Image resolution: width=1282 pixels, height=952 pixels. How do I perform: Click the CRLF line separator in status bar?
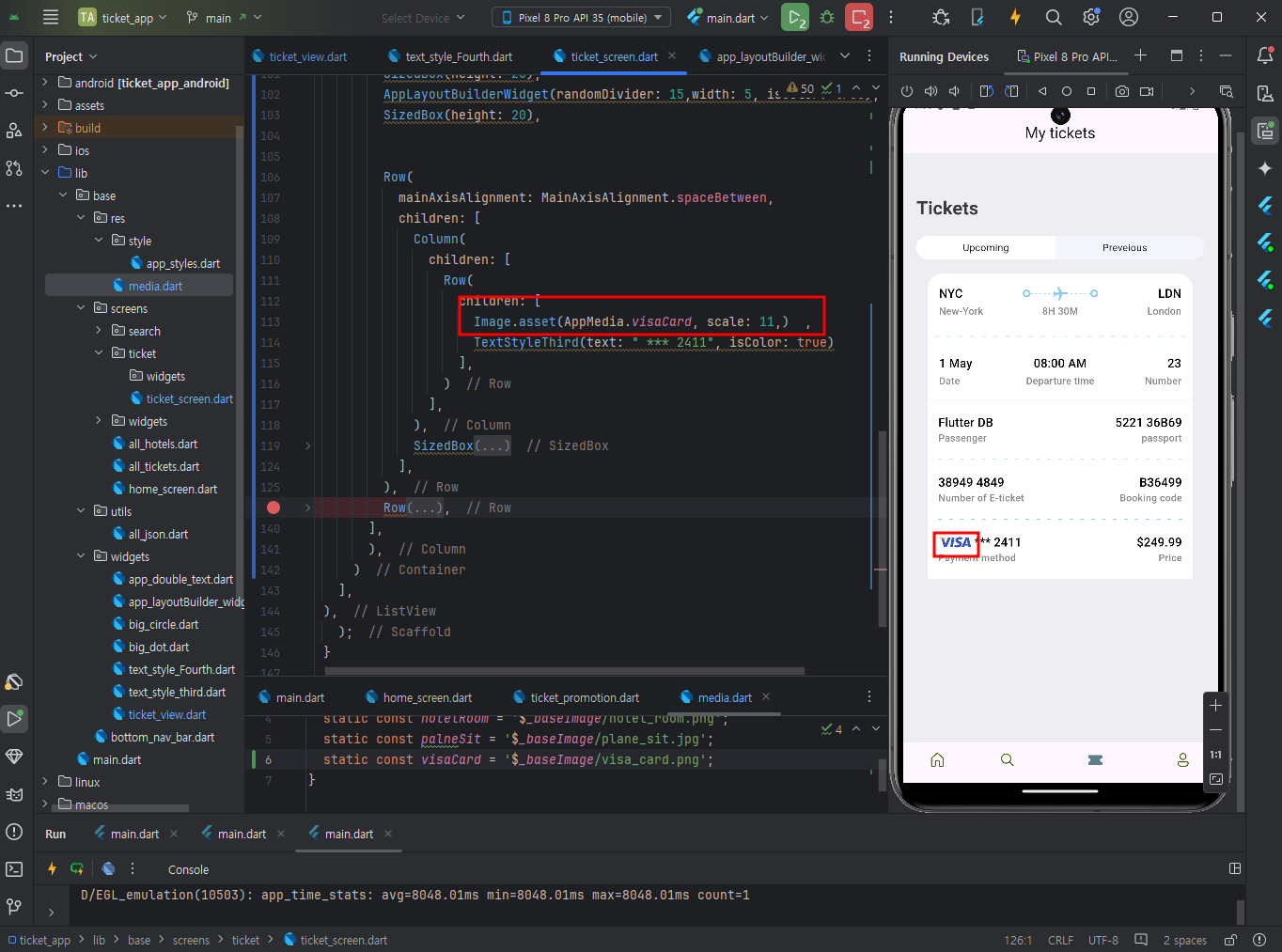pyautogui.click(x=1060, y=940)
